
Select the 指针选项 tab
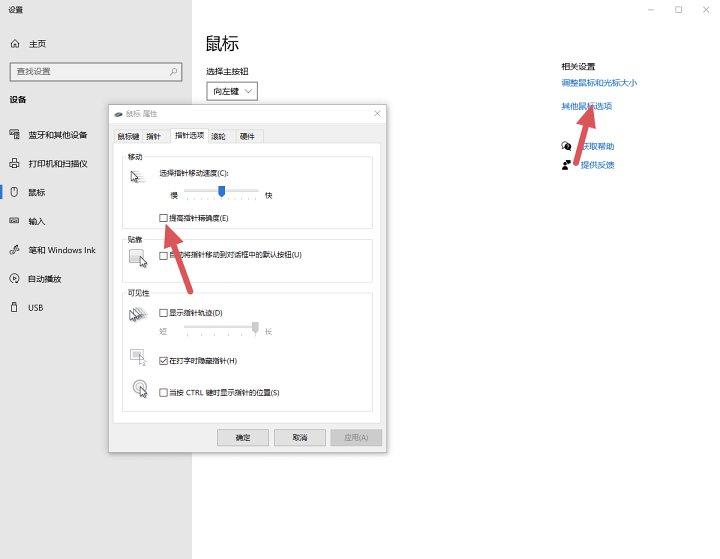point(189,136)
